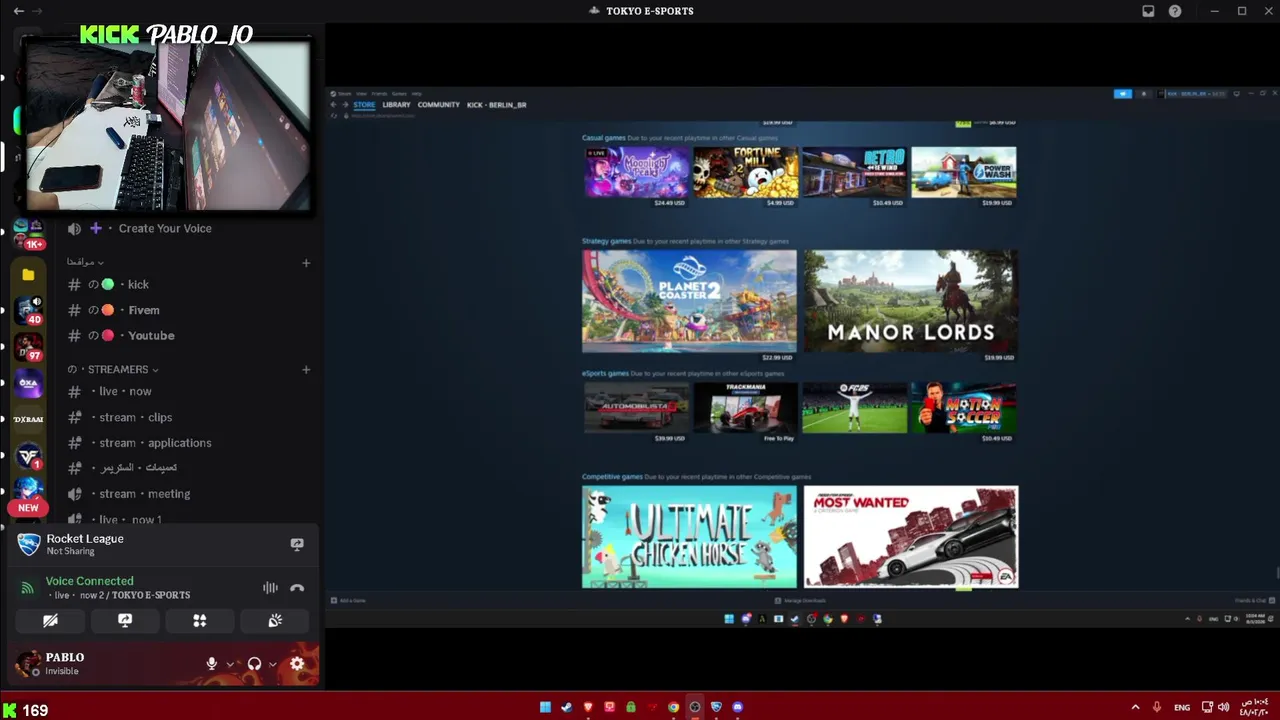Image resolution: width=1280 pixels, height=720 pixels.
Task: Turn on camera in voice controls
Action: 50,621
